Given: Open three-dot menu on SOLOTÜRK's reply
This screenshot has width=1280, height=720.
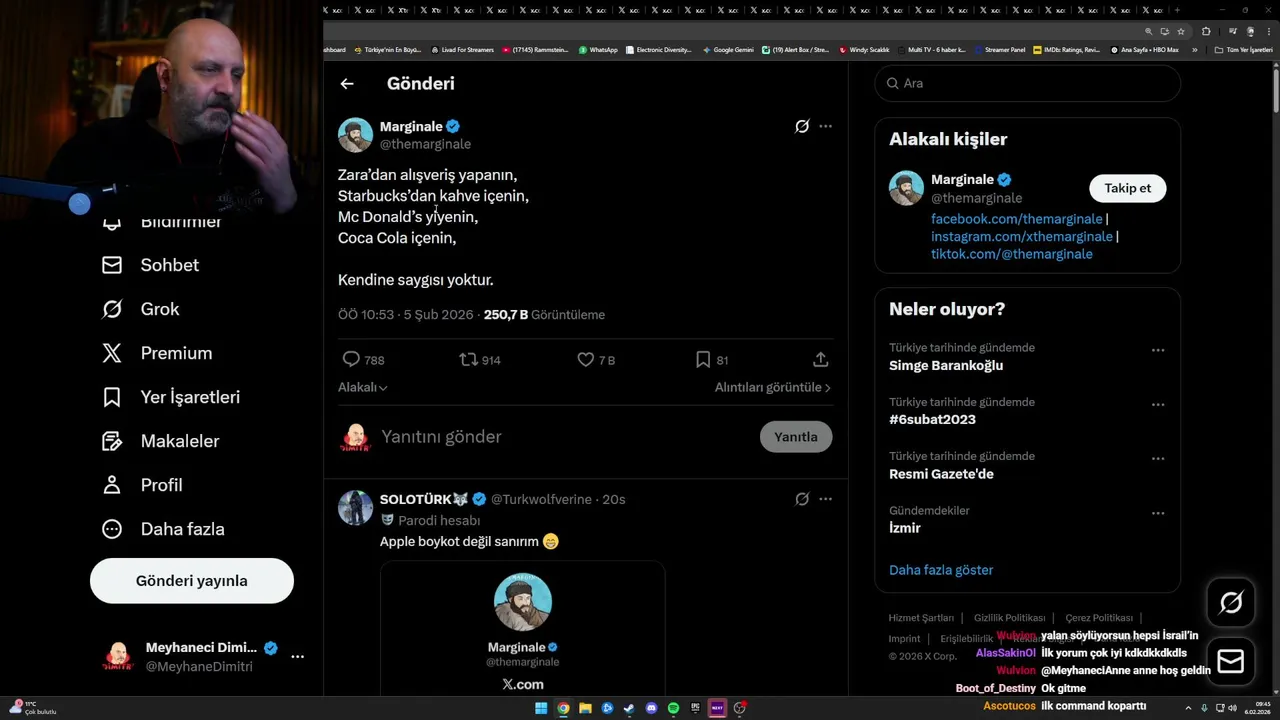Looking at the screenshot, I should (x=825, y=499).
